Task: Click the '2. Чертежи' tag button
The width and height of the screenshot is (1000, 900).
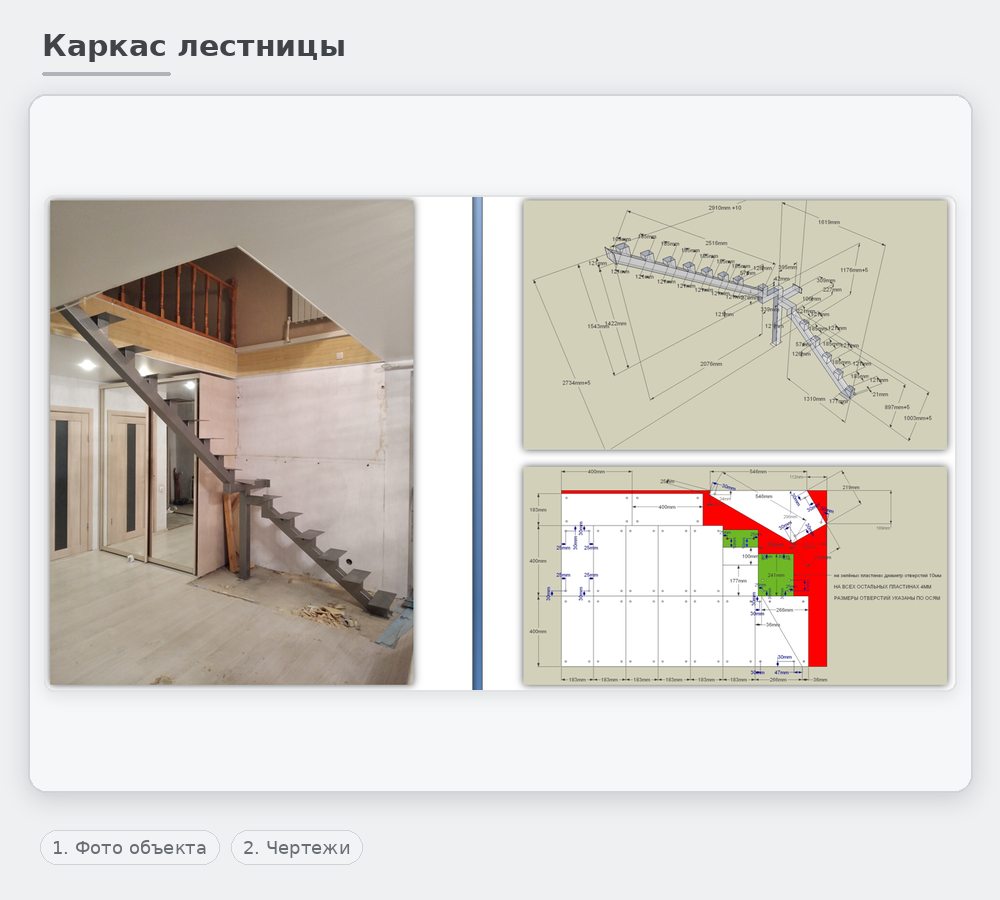Action: point(297,848)
